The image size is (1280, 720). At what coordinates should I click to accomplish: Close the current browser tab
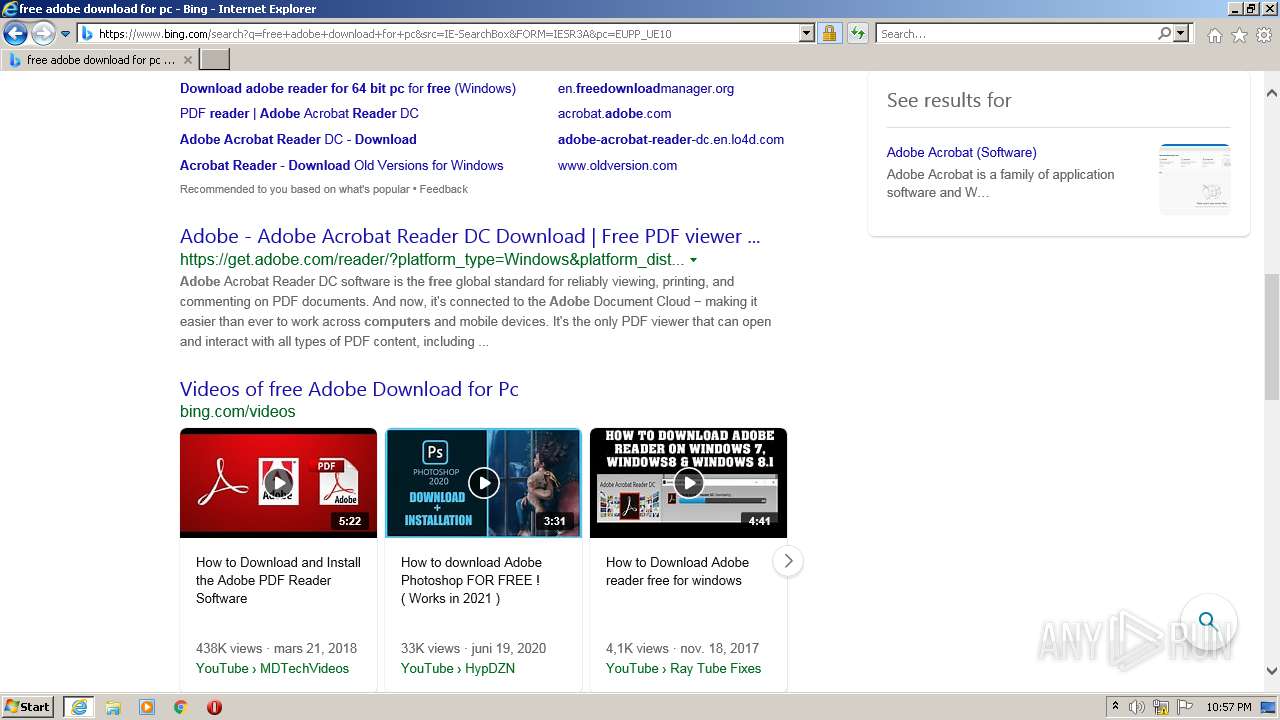click(x=187, y=60)
